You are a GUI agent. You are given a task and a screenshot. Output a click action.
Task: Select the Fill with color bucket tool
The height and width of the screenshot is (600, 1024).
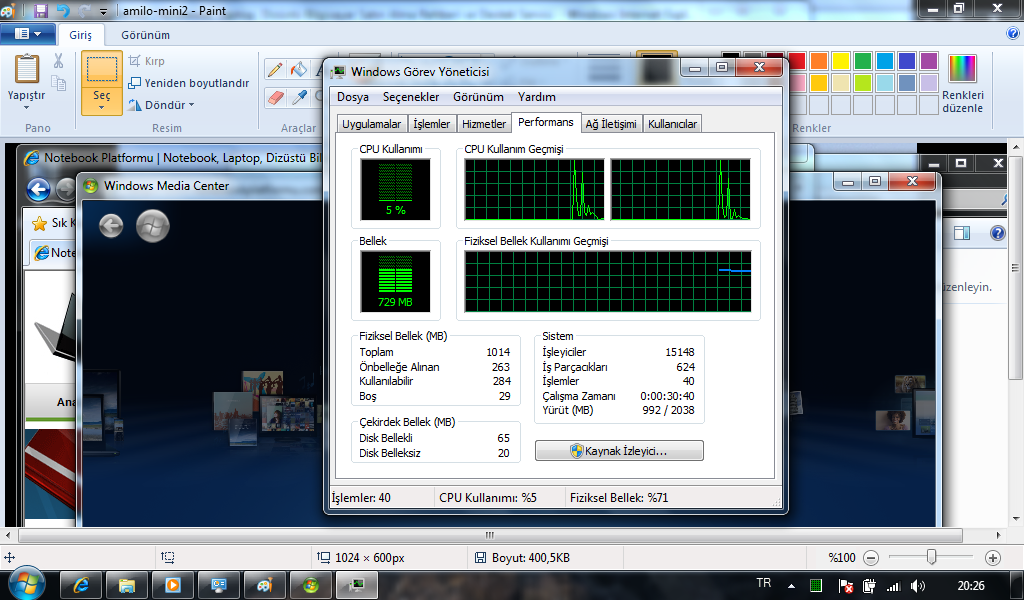point(298,69)
